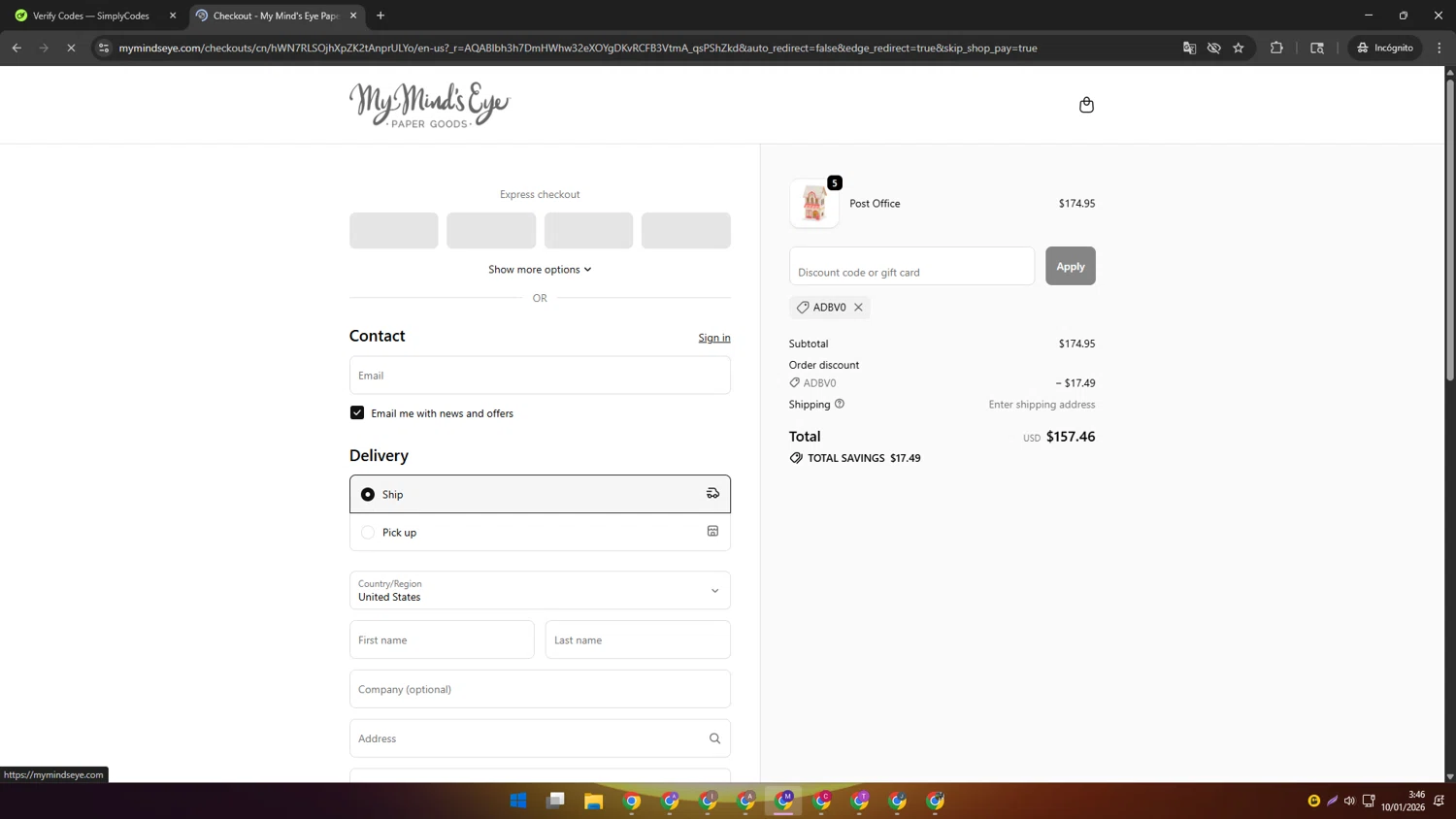Open the volume control in system tray
The image size is (1456, 819).
tap(1349, 801)
